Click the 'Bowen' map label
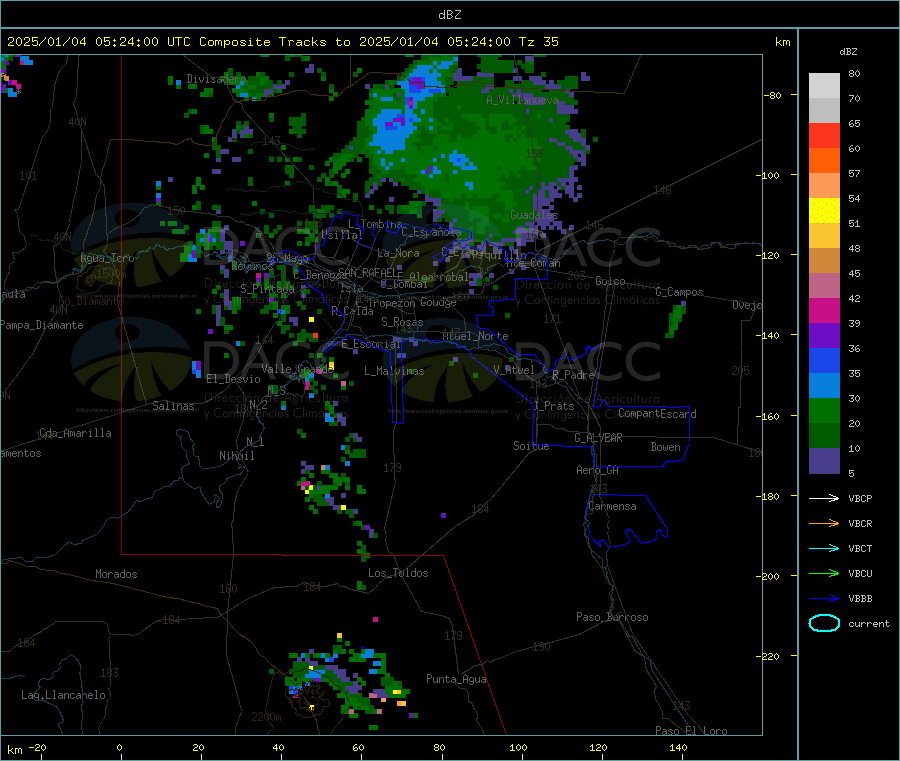The height and width of the screenshot is (761, 900). point(665,447)
